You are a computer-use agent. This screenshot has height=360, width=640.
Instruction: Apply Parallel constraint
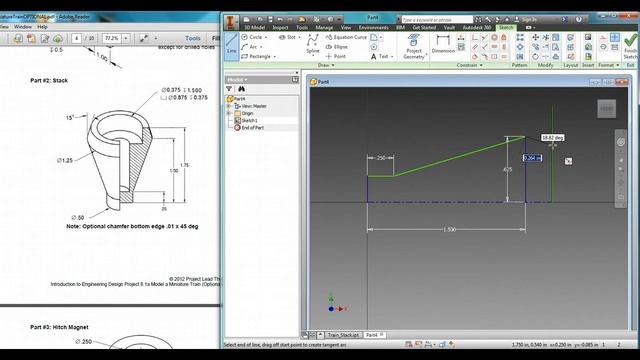[475, 47]
